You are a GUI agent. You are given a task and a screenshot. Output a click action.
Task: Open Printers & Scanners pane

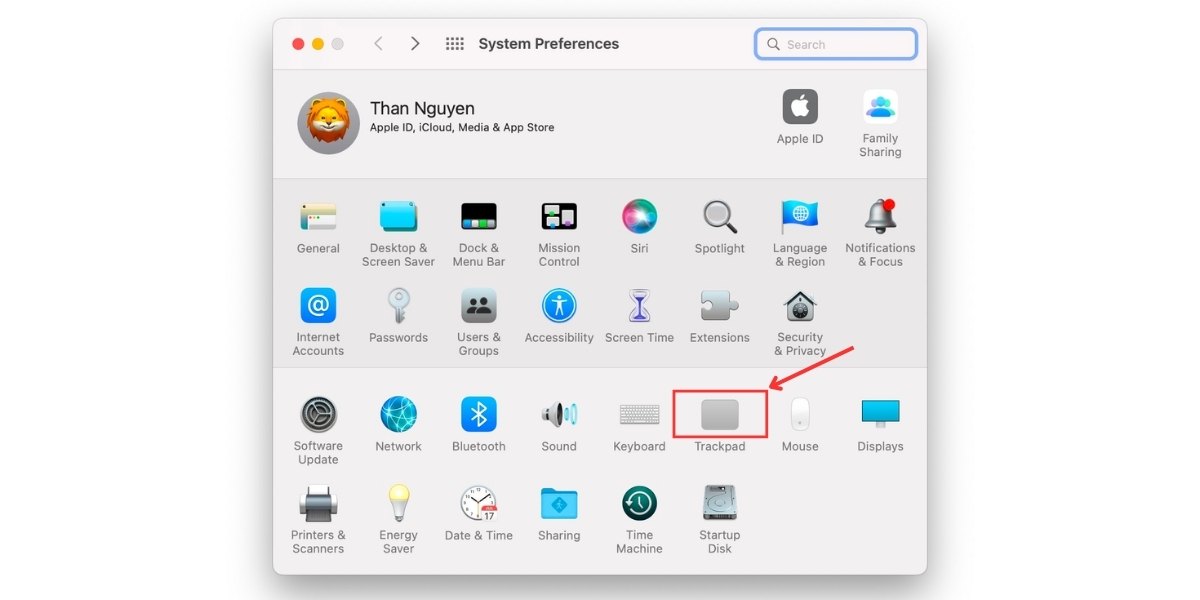click(x=318, y=503)
